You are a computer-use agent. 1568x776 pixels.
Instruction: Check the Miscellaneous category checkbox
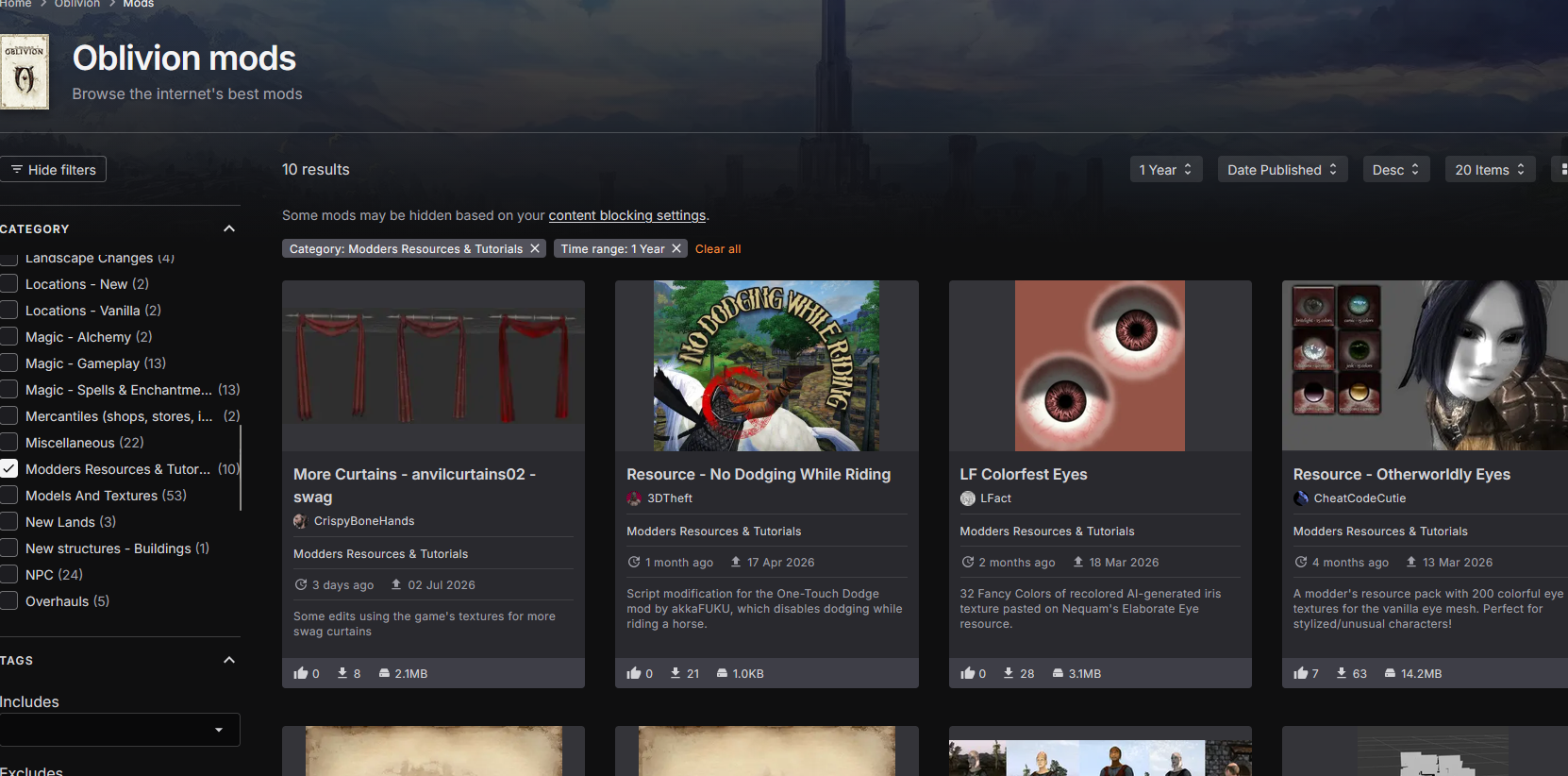[x=9, y=442]
